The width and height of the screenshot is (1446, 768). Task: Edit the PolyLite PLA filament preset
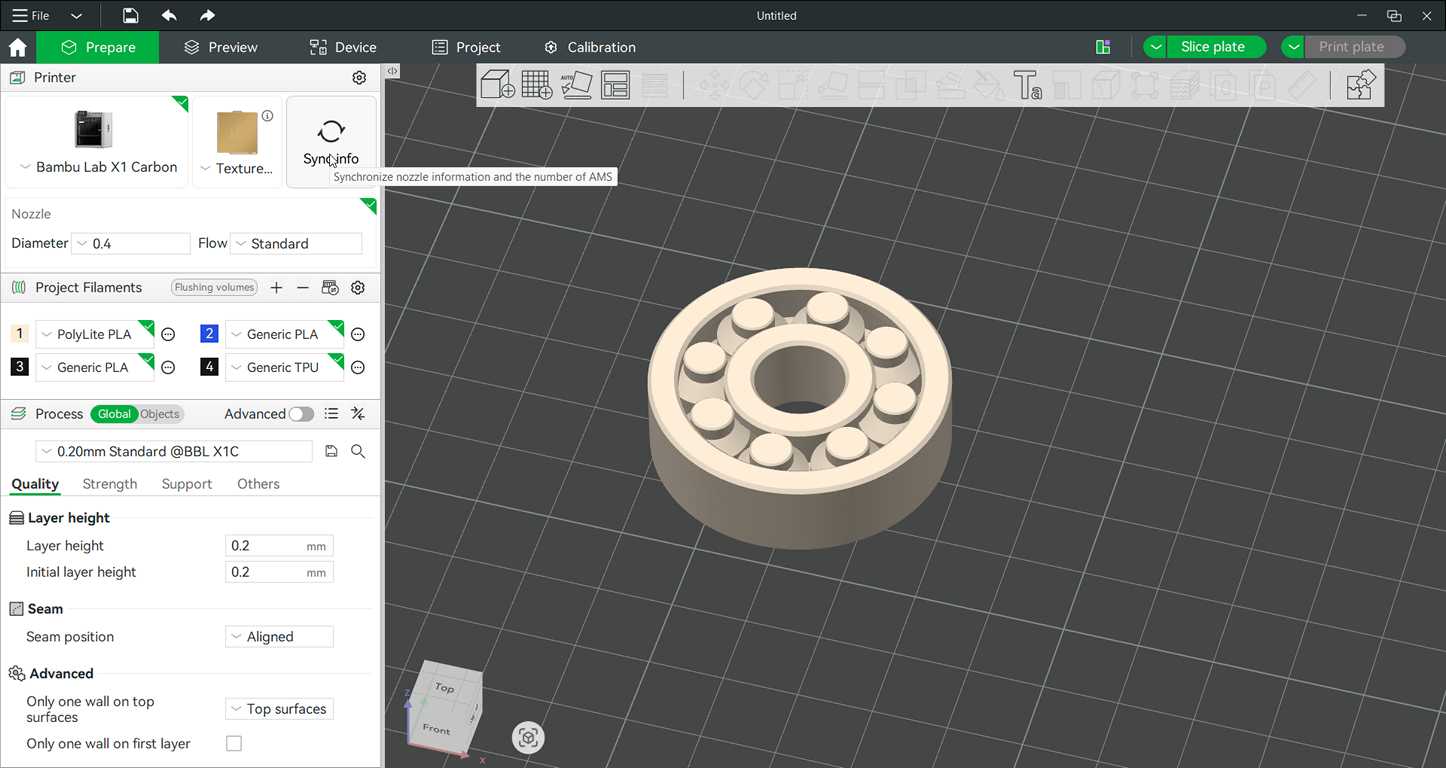click(x=168, y=334)
